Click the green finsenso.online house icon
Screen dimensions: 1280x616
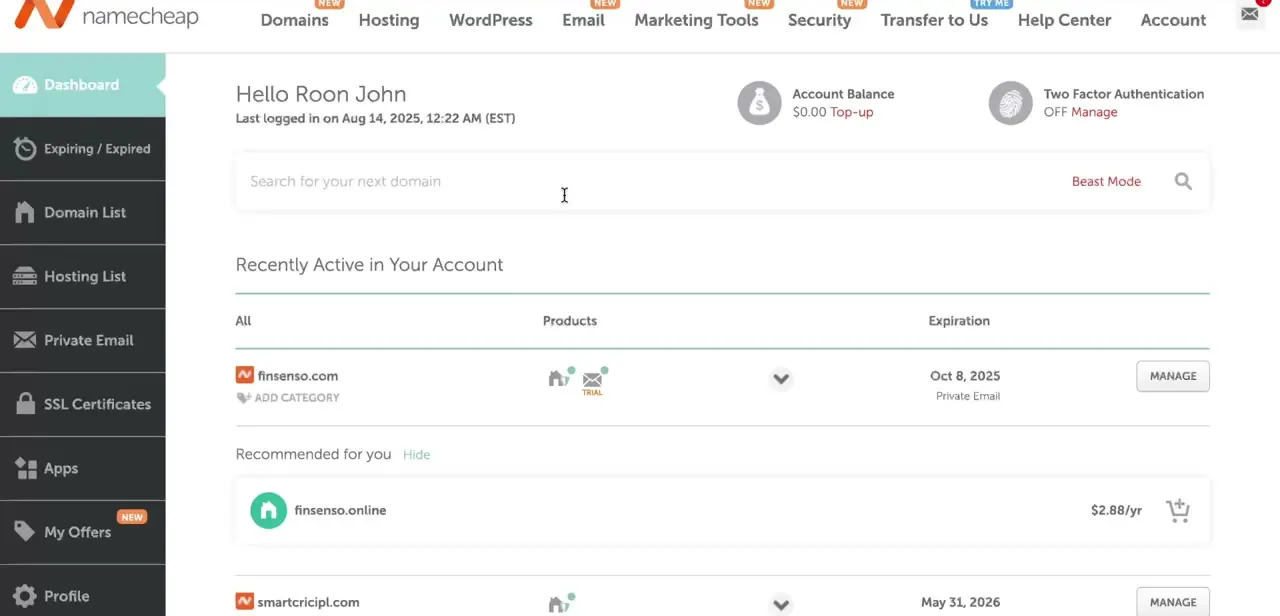268,510
